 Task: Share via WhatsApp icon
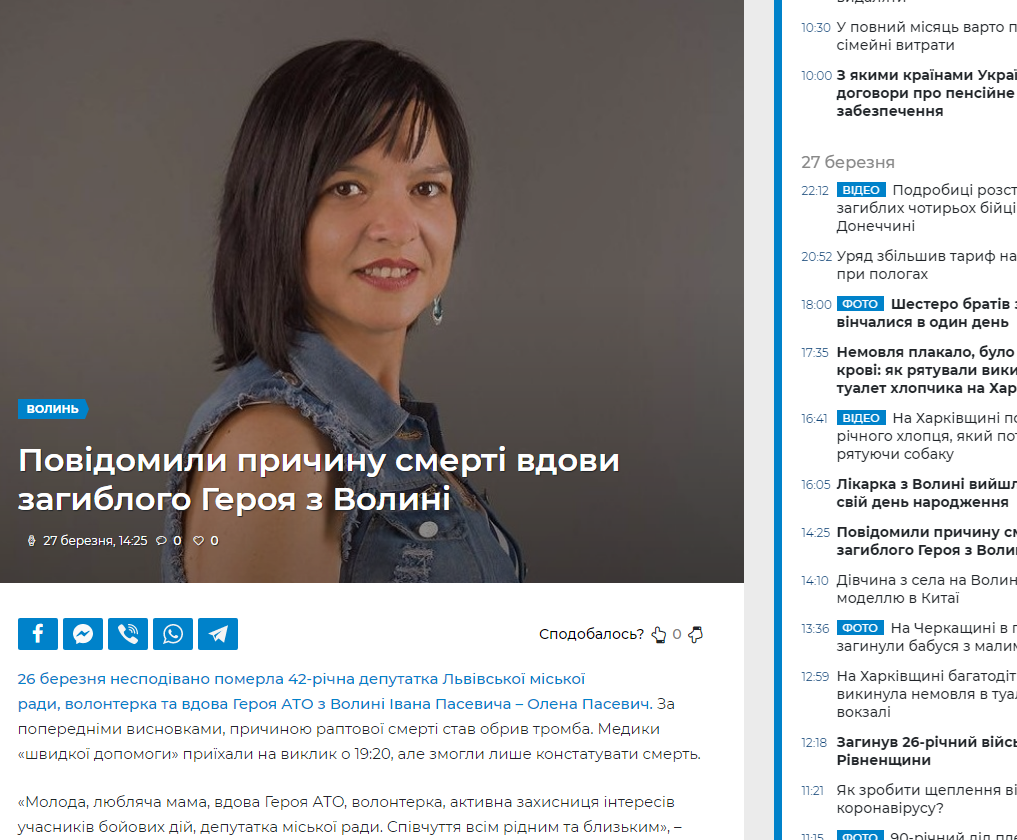point(173,634)
